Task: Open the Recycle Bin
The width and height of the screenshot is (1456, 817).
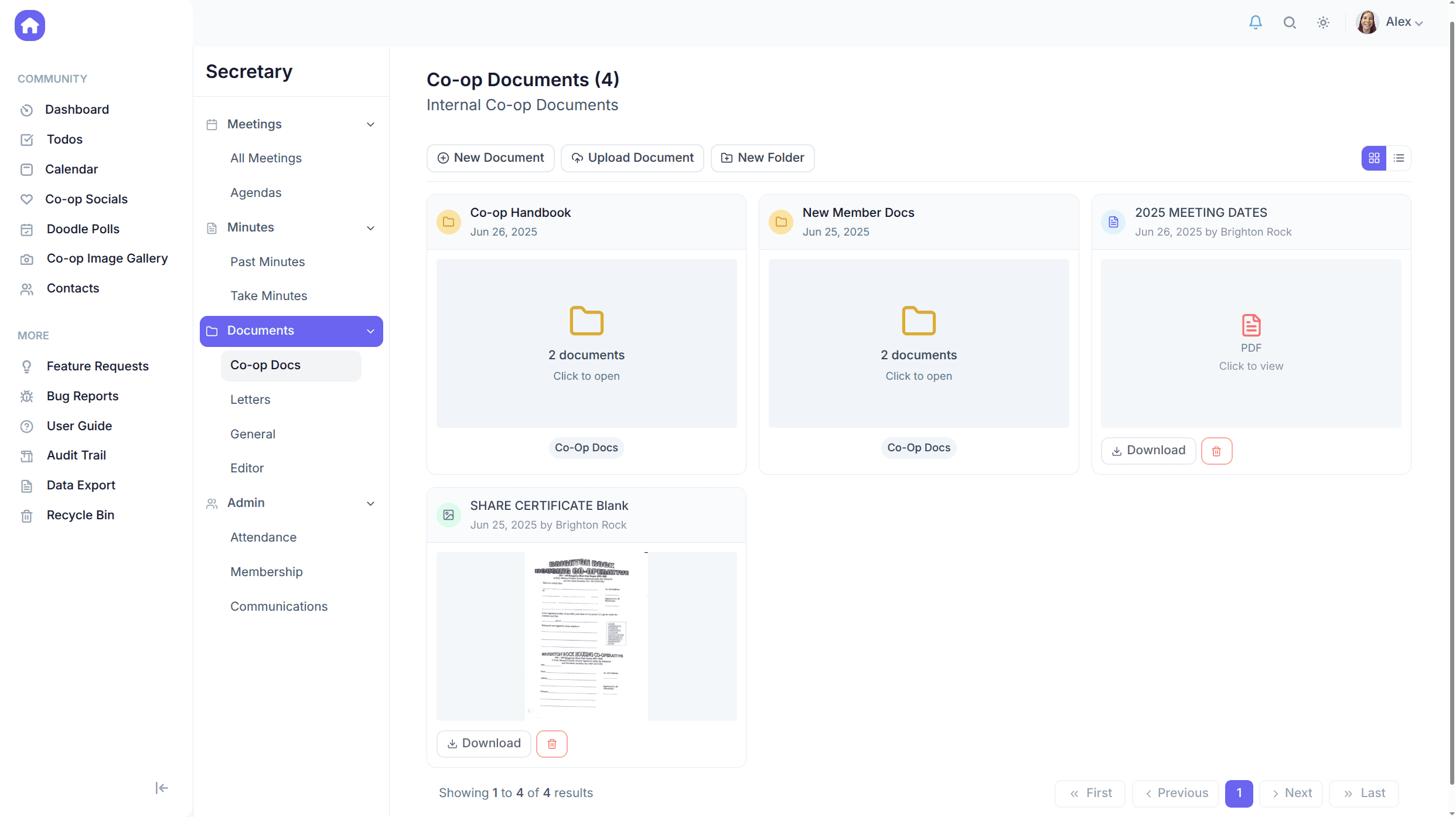Action: click(80, 515)
